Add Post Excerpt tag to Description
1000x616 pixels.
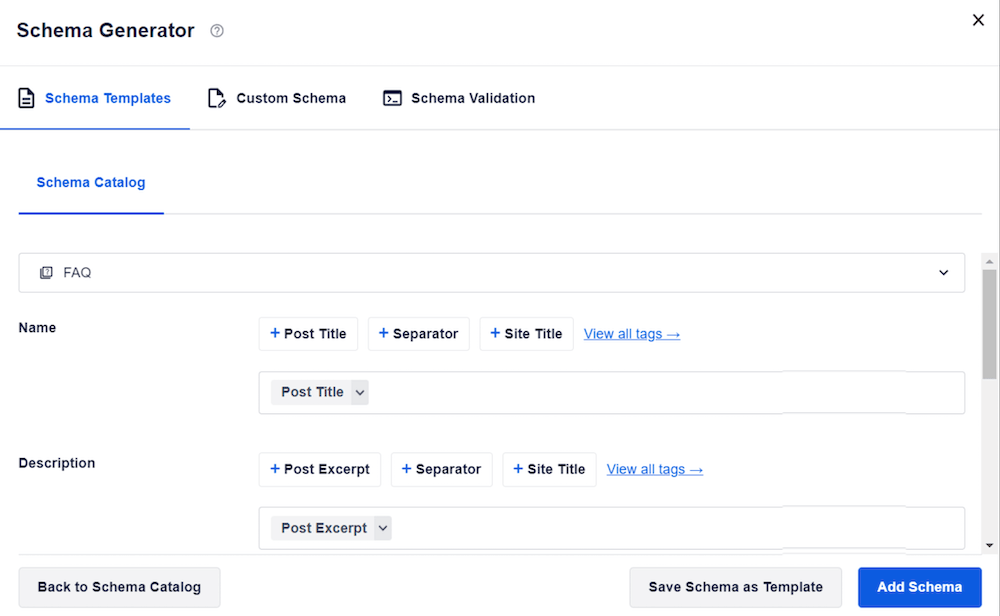coord(320,469)
